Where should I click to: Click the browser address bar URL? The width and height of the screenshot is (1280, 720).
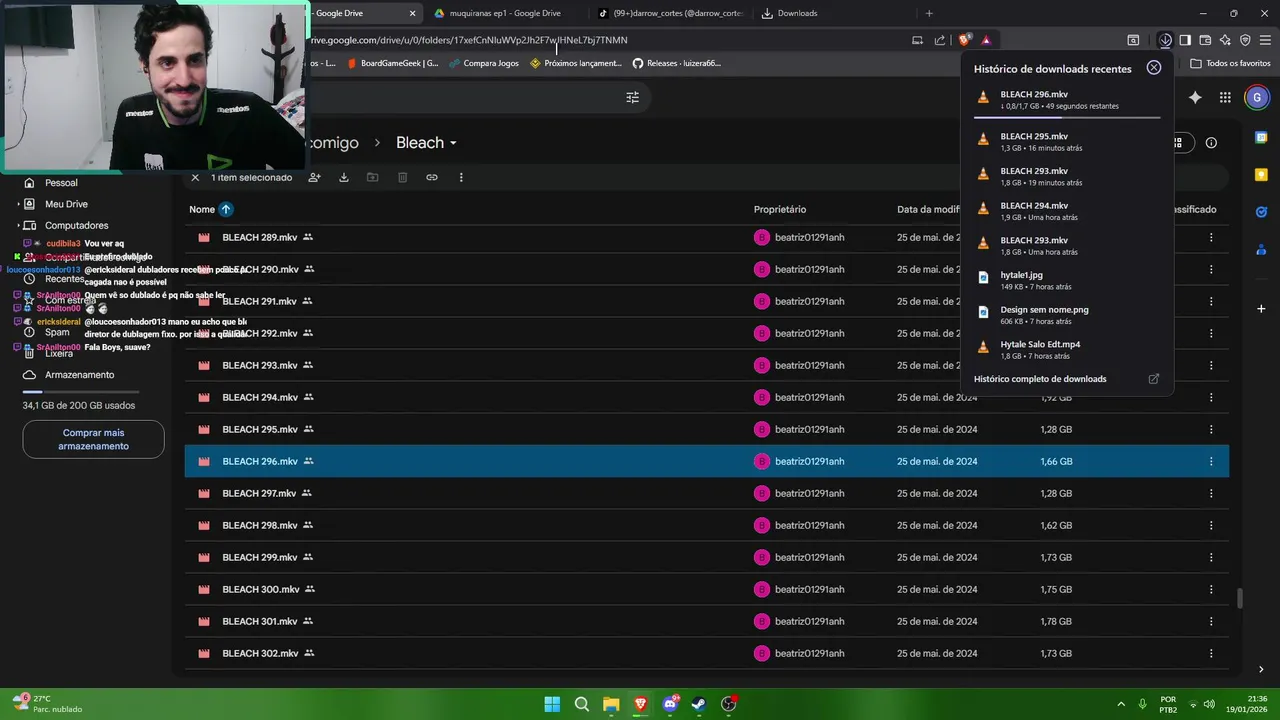point(468,40)
